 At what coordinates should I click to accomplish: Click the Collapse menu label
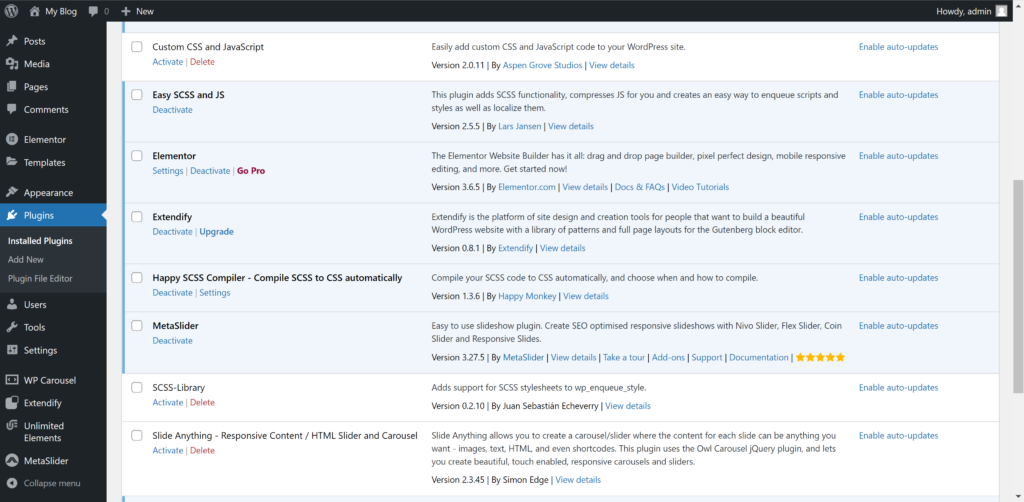(52, 484)
